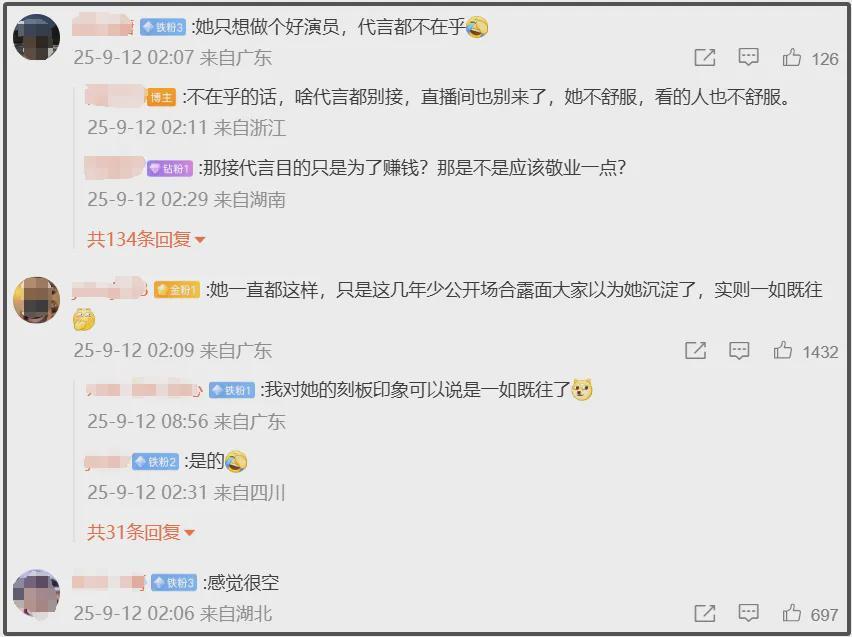The height and width of the screenshot is (637, 852).
Task: Open reply box on 感觉很空 comment
Action: pyautogui.click(x=748, y=614)
